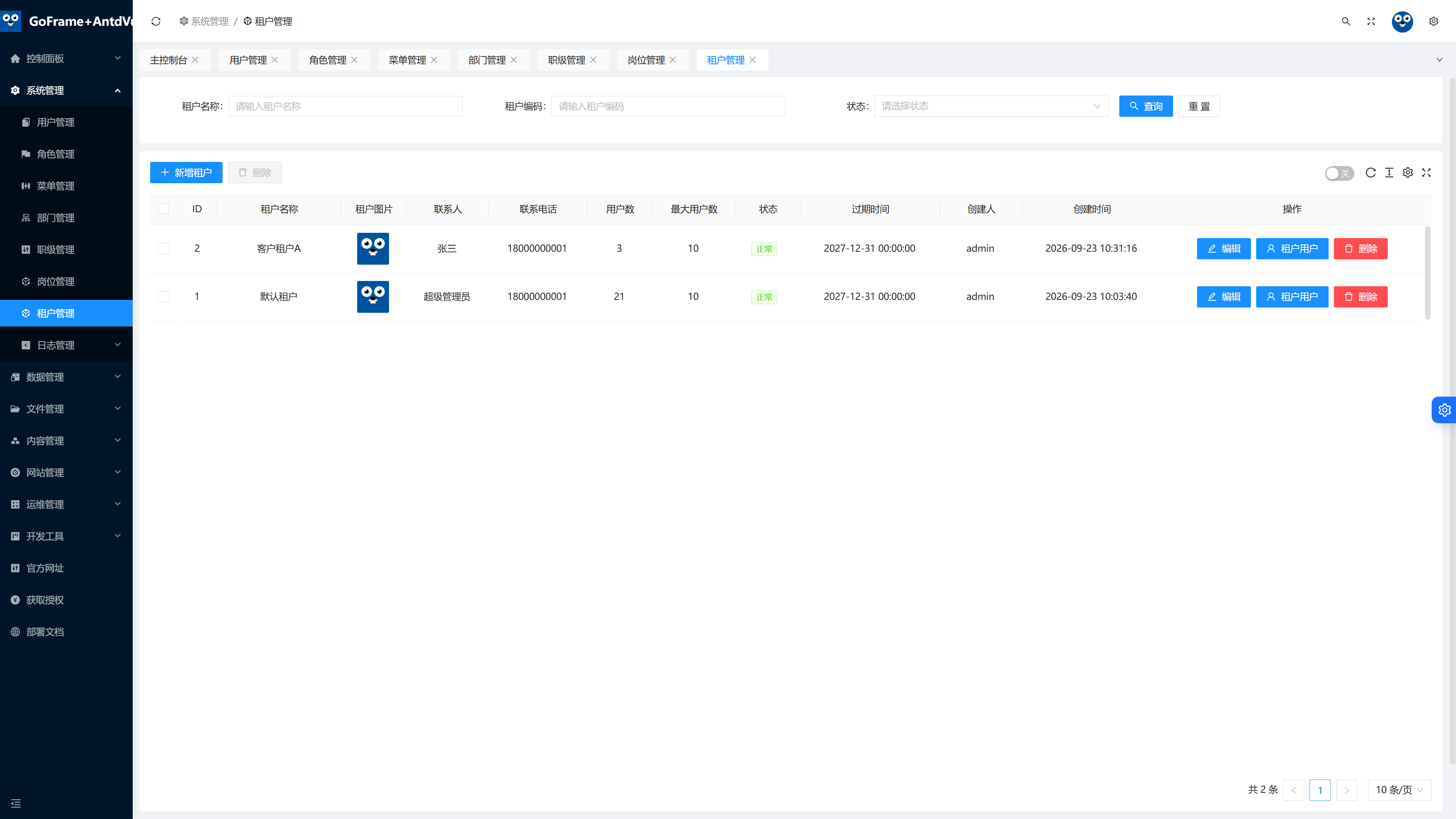Click the page refresh icon in the header
Screen dimensions: 1456x819
156,22
